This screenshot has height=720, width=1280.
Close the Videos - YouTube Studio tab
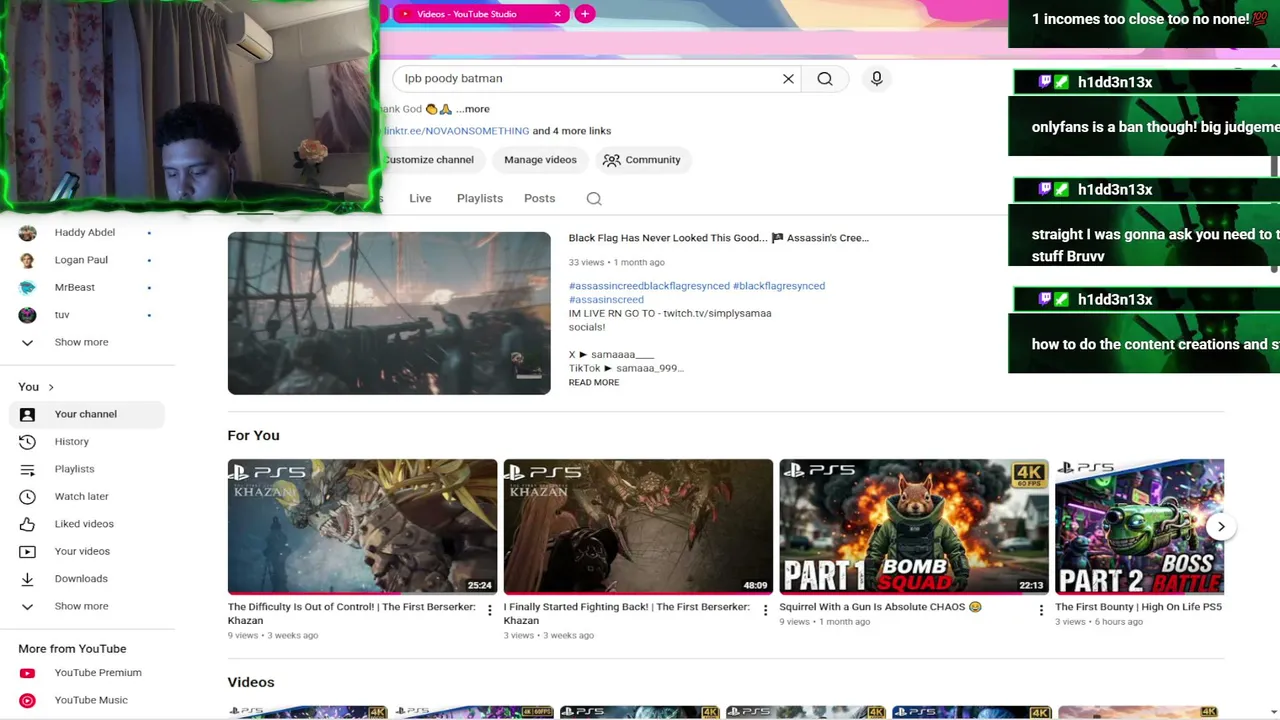click(557, 14)
